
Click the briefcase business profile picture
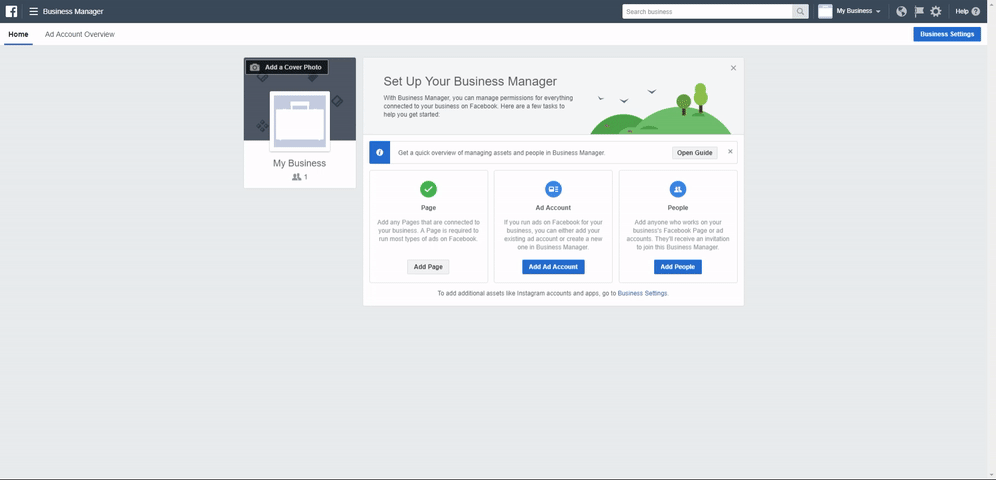[300, 121]
